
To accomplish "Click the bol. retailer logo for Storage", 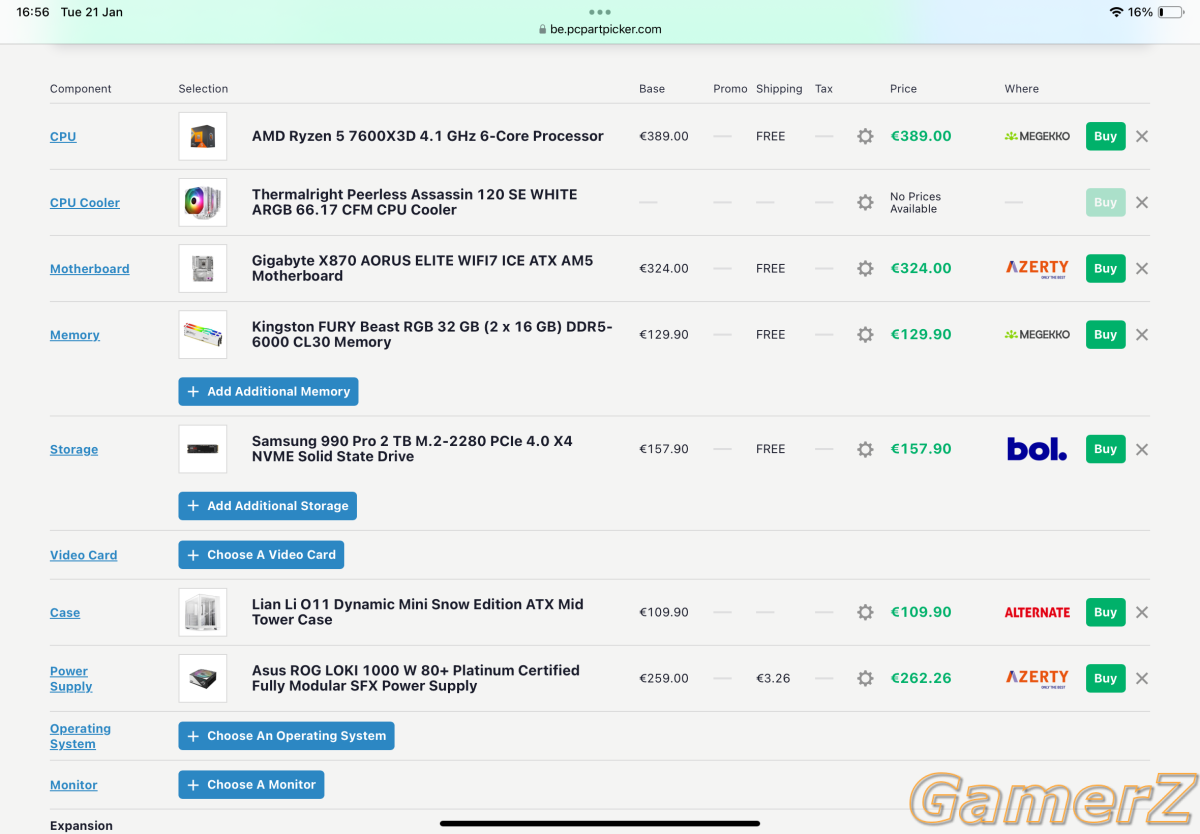I will (1037, 449).
